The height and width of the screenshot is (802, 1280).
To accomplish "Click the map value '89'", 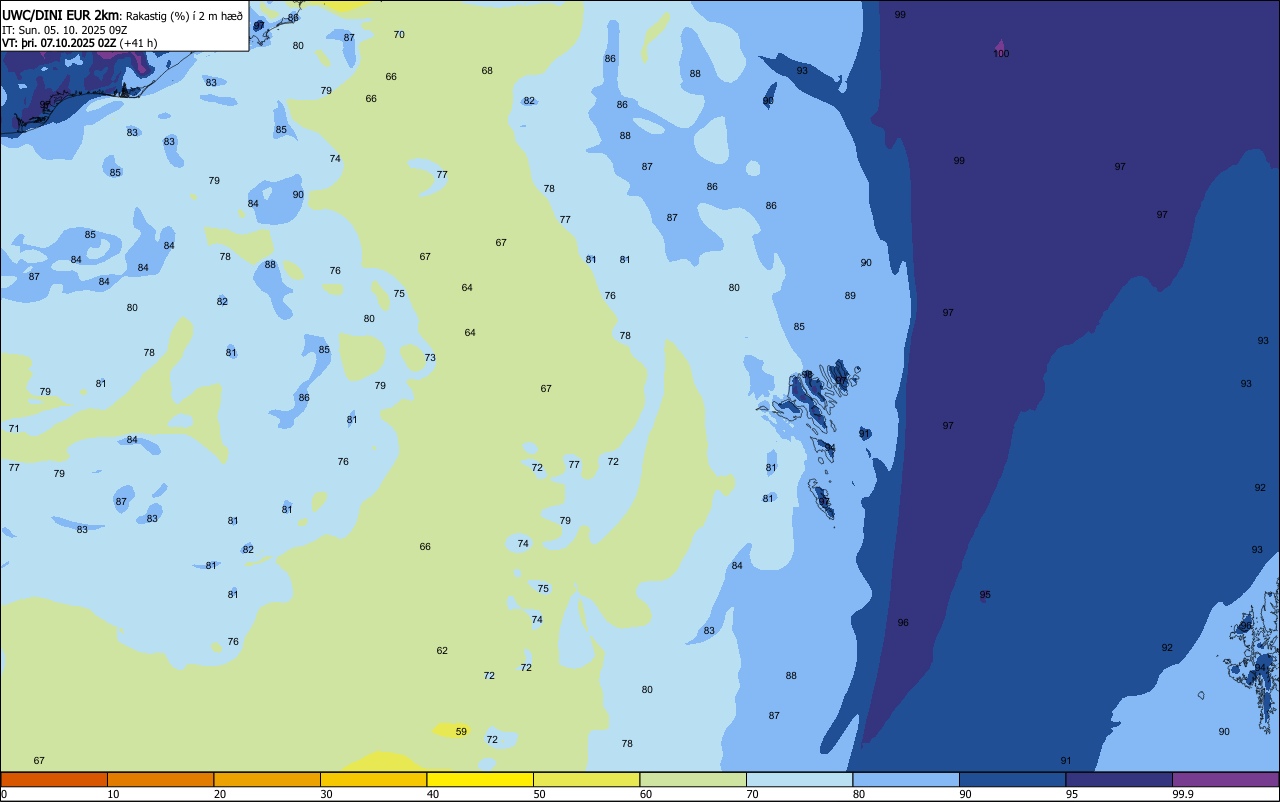I will (850, 296).
